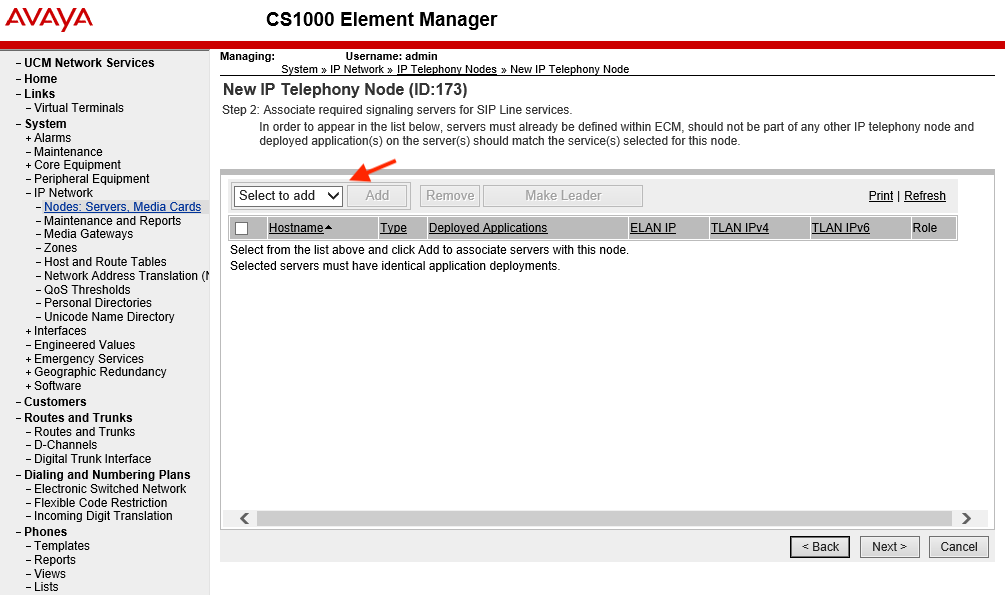Open the Print link

click(881, 196)
